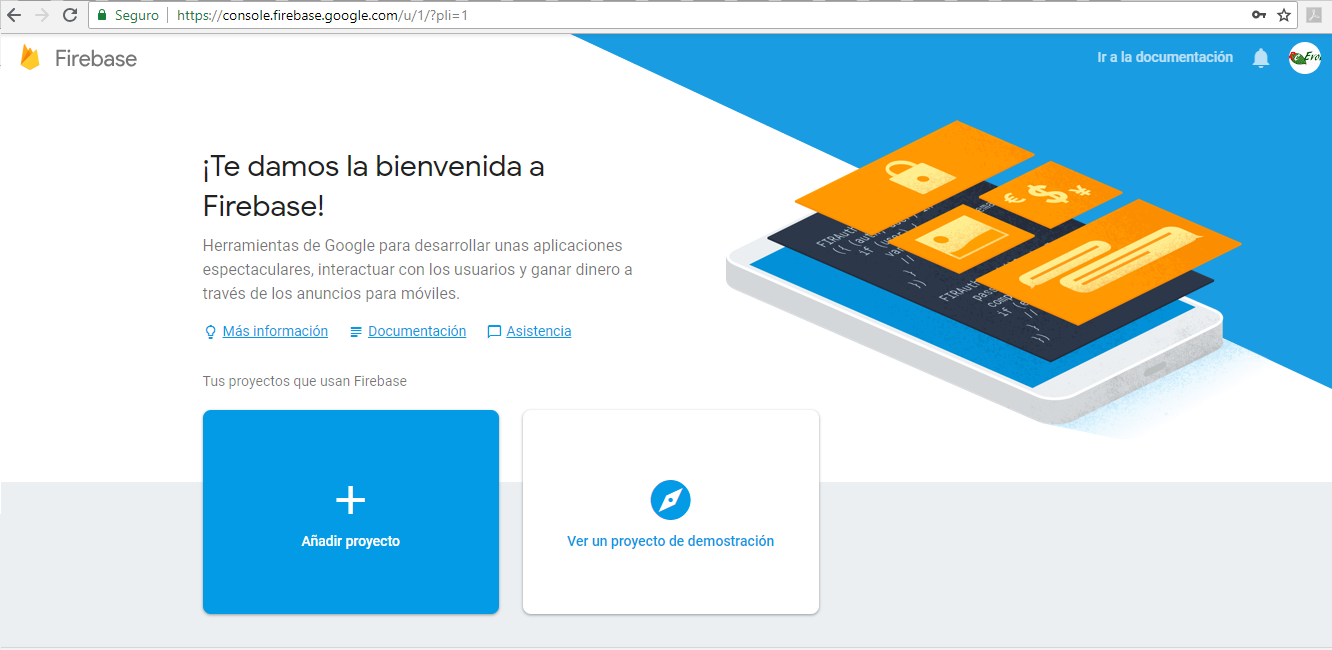Click the chat icon beside Asistencia
The height and width of the screenshot is (650, 1332).
click(x=494, y=332)
